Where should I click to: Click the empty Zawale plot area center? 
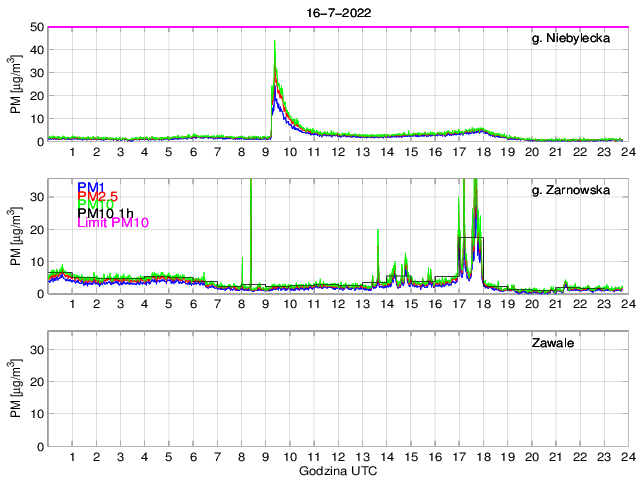(337, 389)
